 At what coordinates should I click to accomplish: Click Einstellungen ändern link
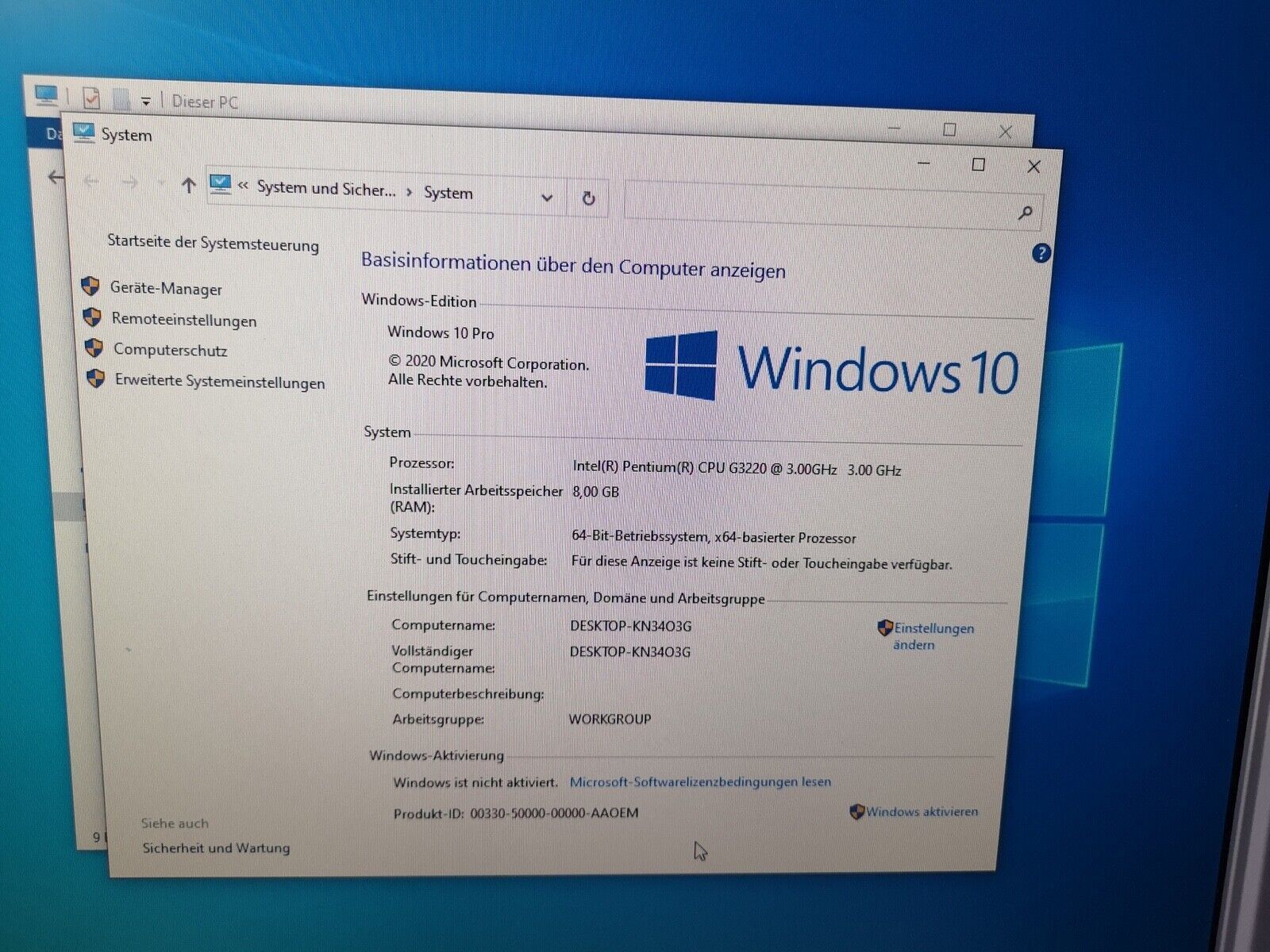pos(933,636)
